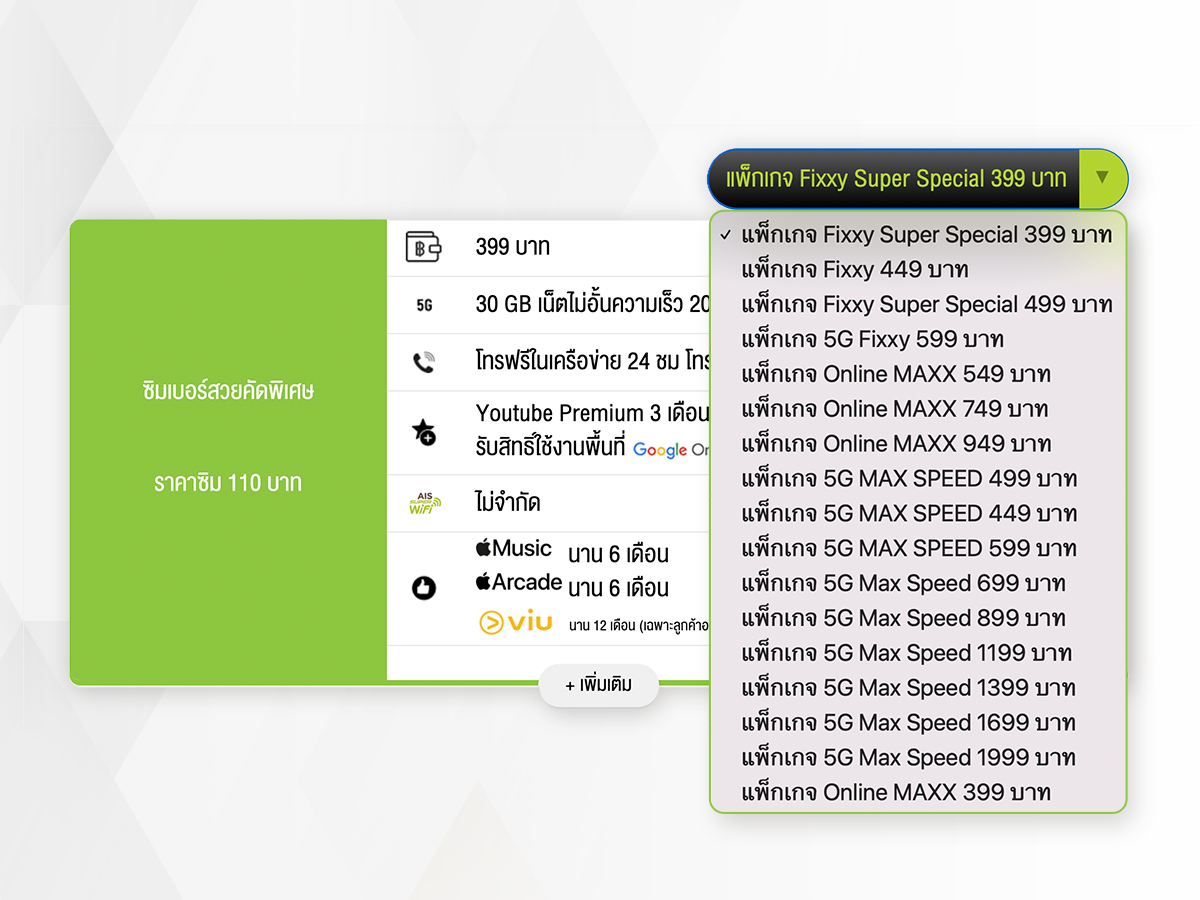
Task: Pick Online MAXX 399 บาท package
Action: pos(918,793)
